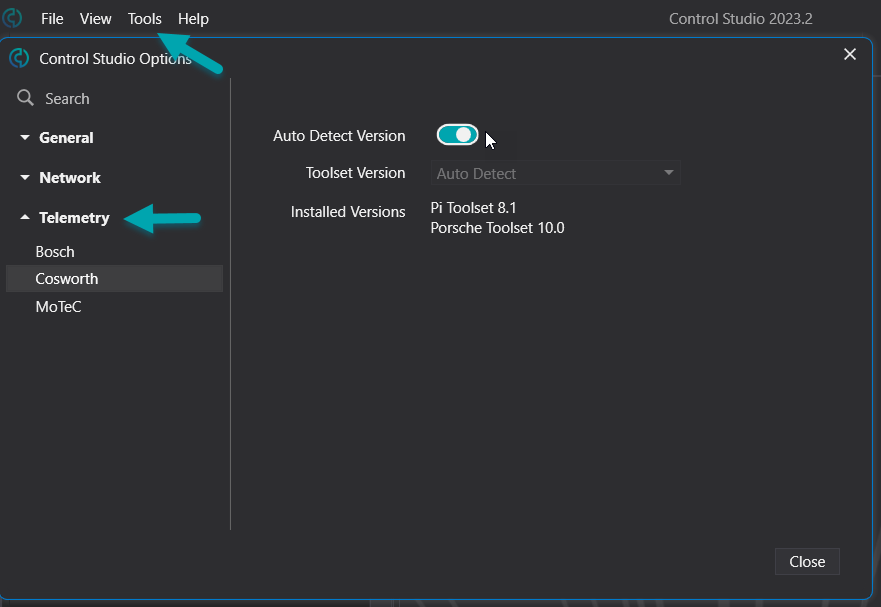Open the File menu
881x607 pixels.
[x=52, y=19]
